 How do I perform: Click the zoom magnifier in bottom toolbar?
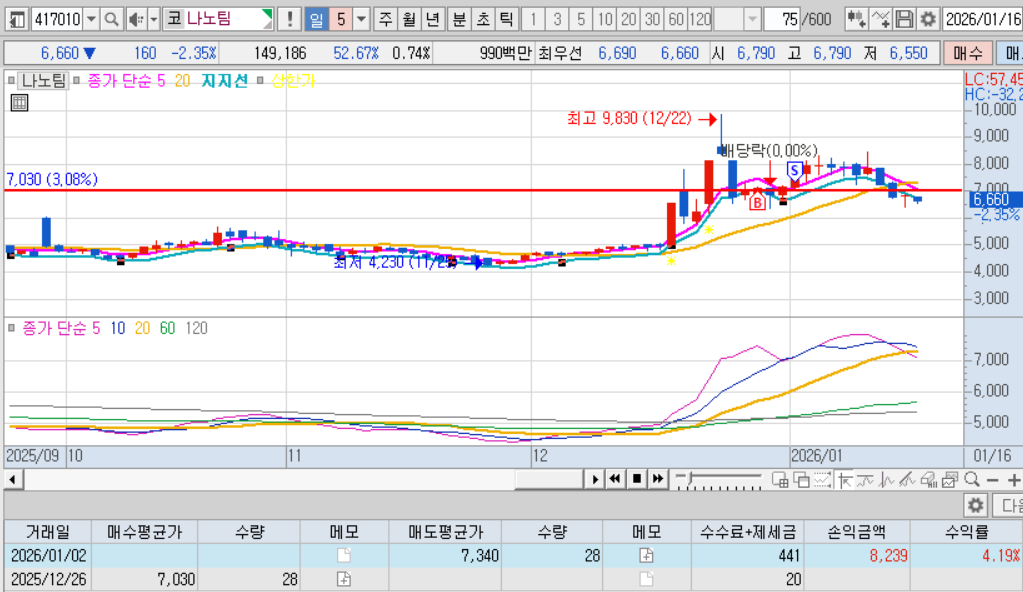click(x=971, y=480)
